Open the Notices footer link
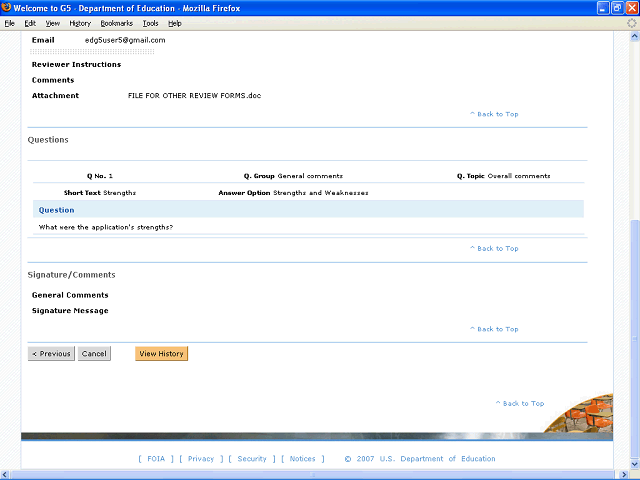The image size is (640, 480). 302,459
